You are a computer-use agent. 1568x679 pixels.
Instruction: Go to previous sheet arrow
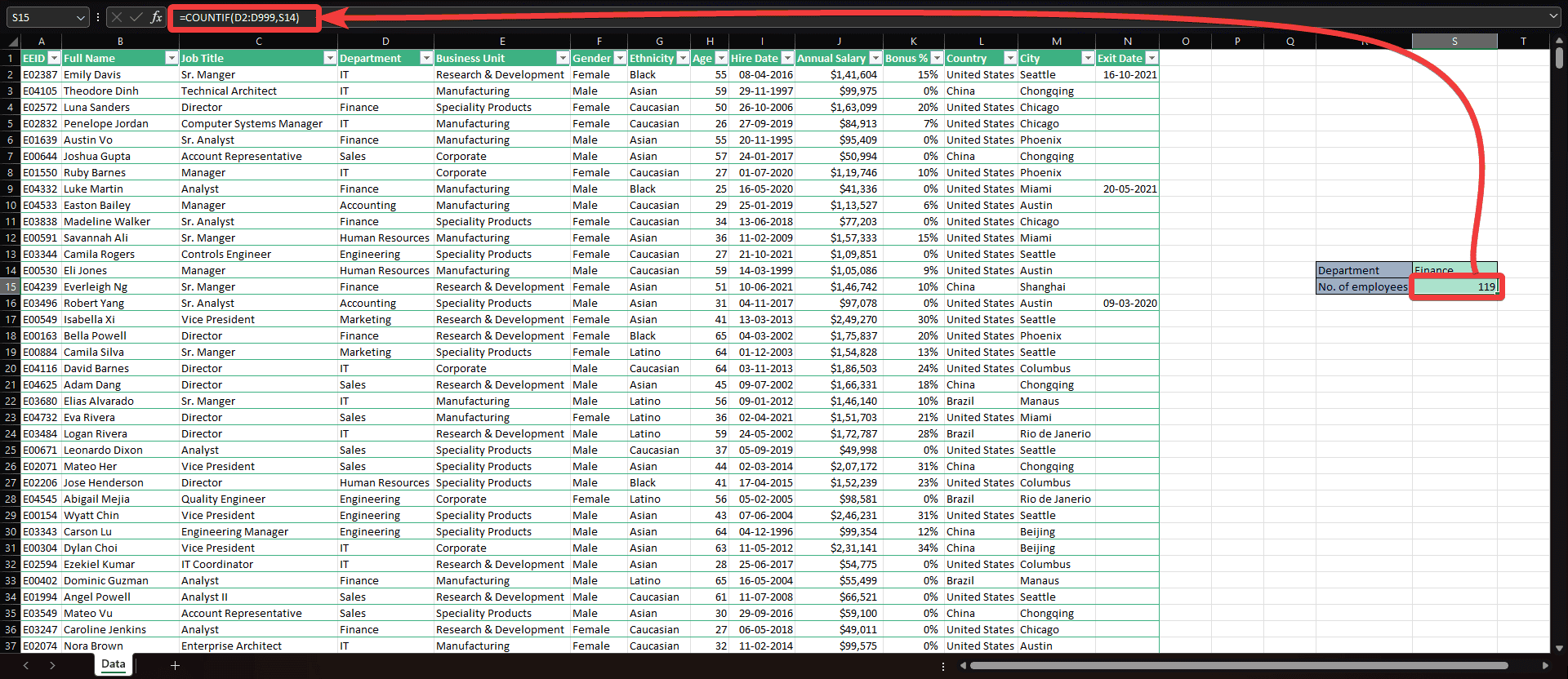pos(26,665)
